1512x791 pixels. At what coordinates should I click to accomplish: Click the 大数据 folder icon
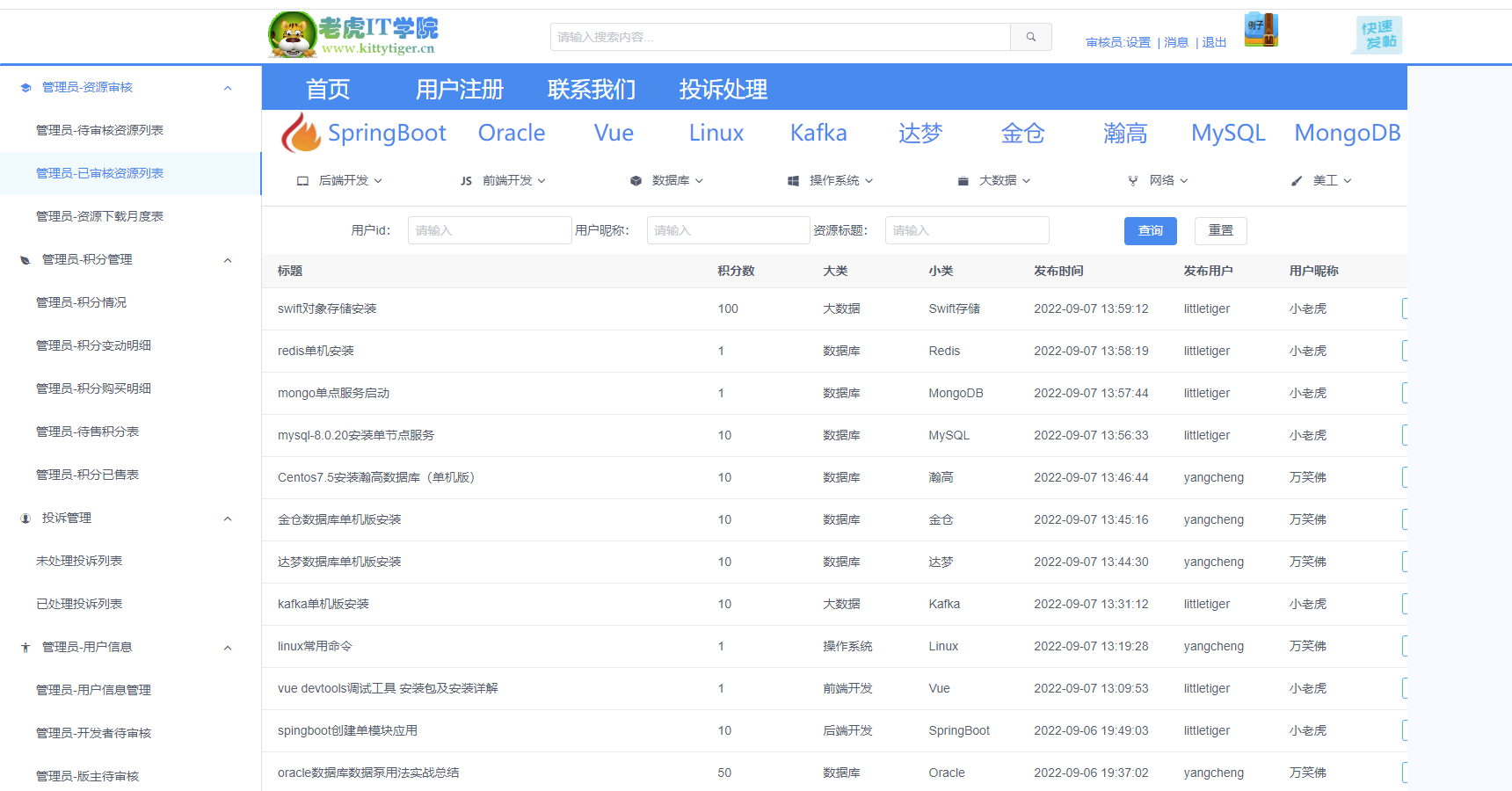click(x=963, y=181)
